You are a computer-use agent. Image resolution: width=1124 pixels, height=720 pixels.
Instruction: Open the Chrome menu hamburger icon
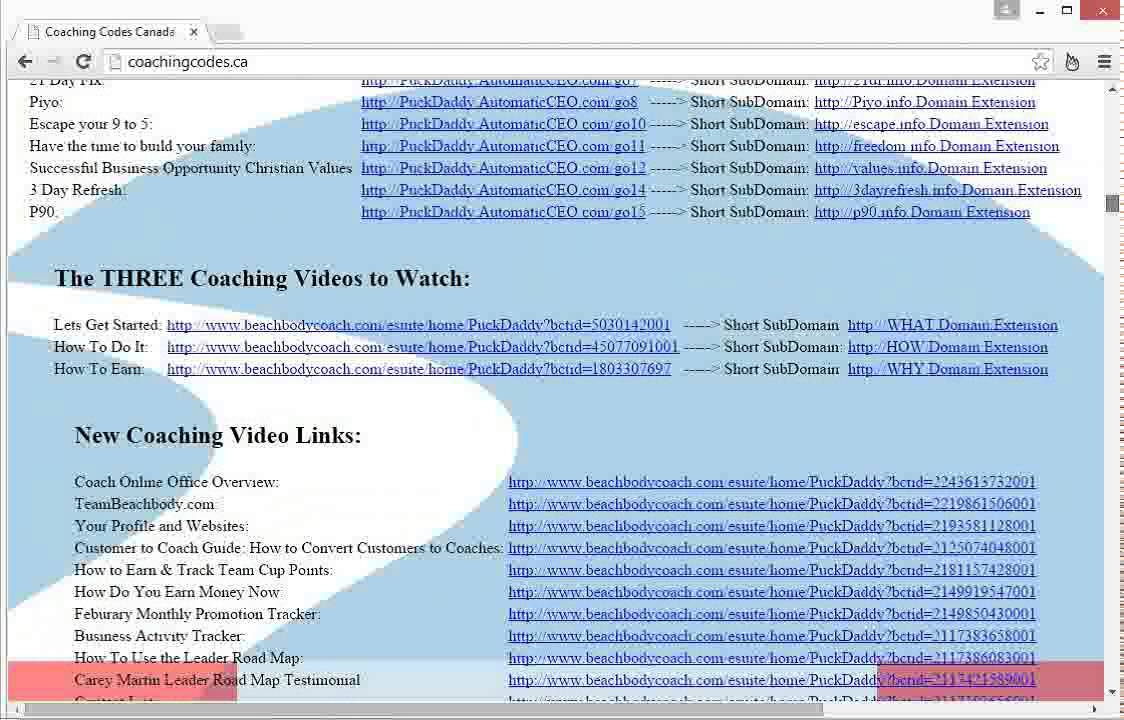point(1104,62)
